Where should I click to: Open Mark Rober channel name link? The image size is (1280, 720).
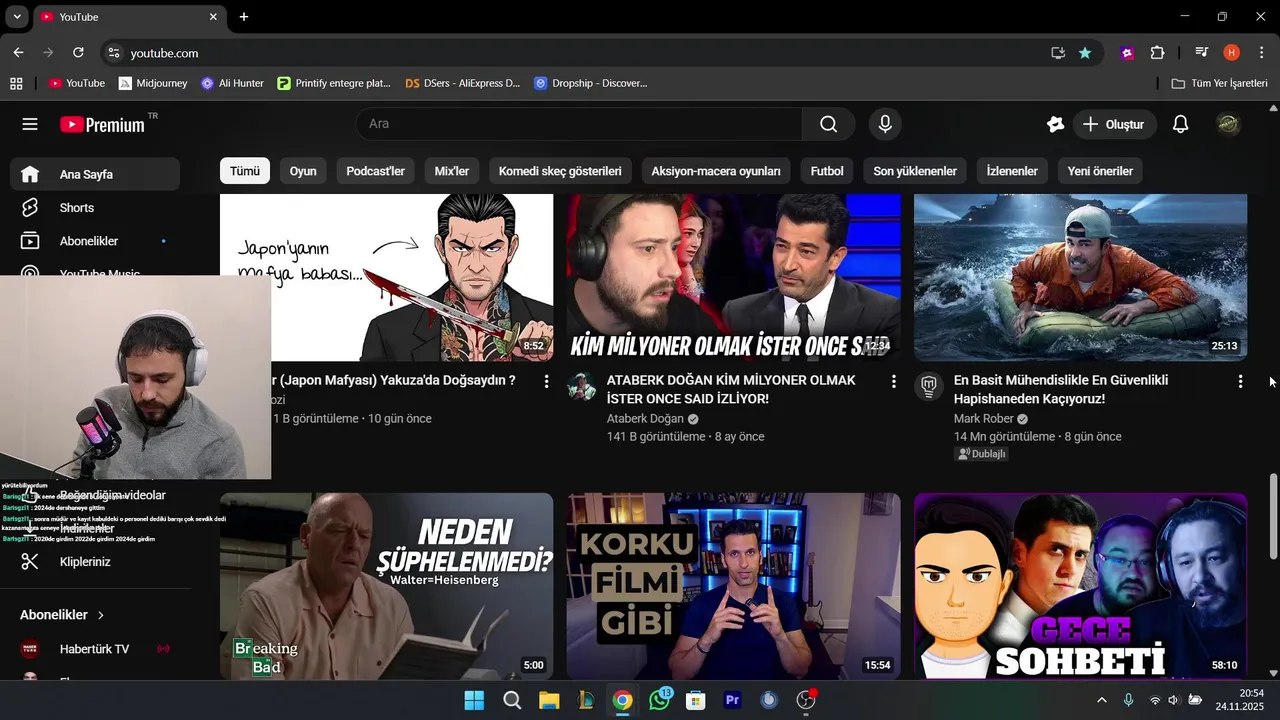[984, 419]
